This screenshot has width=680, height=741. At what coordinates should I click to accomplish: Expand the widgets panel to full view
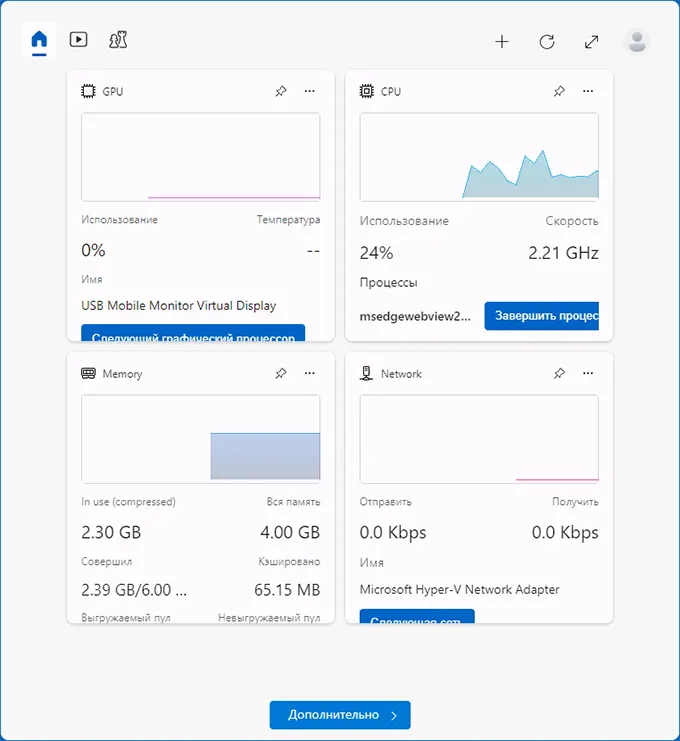(x=592, y=42)
